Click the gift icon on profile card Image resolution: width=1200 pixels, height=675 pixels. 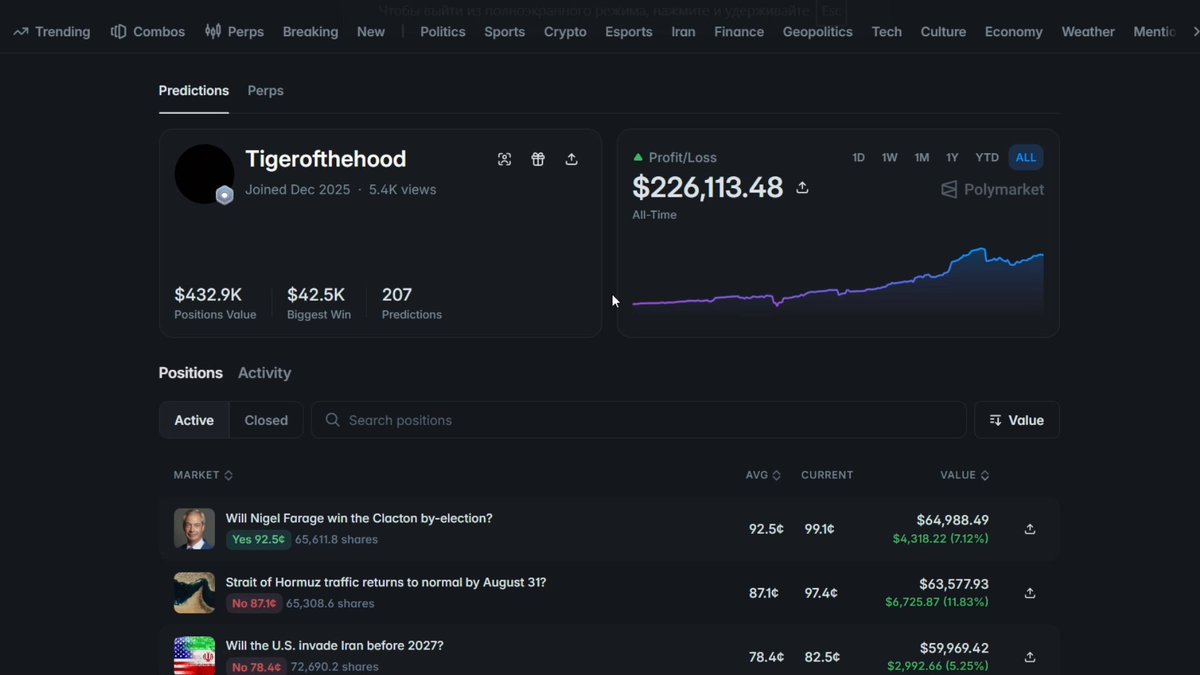pyautogui.click(x=538, y=159)
